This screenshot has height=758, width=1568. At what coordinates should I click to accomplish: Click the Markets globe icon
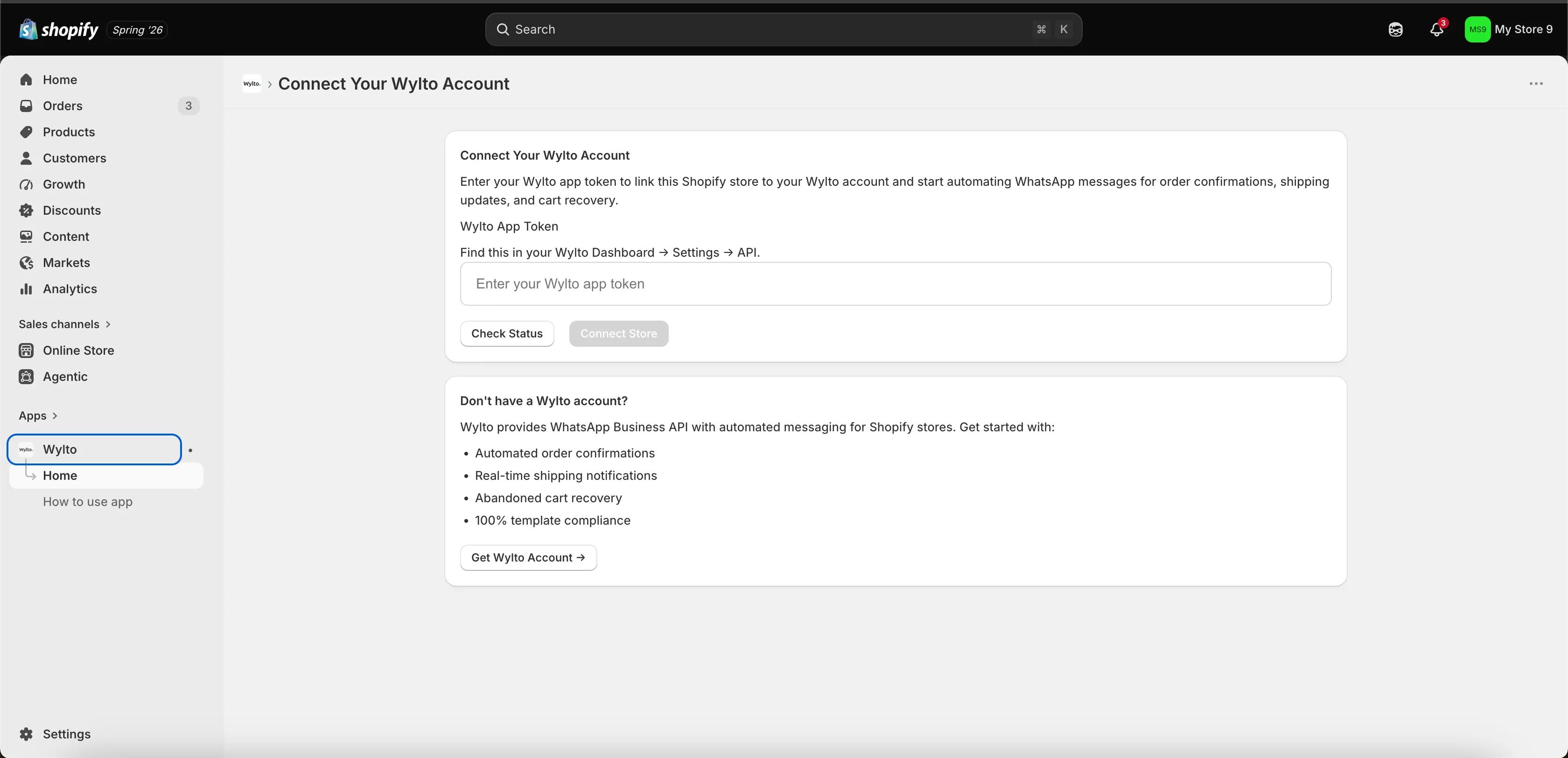pos(26,263)
